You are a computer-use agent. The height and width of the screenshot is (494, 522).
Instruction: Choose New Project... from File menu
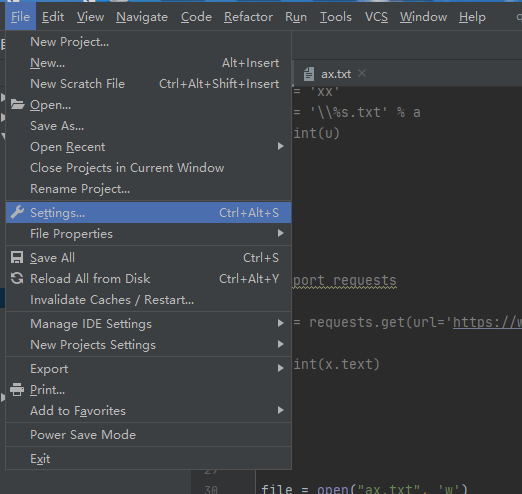pyautogui.click(x=148, y=42)
